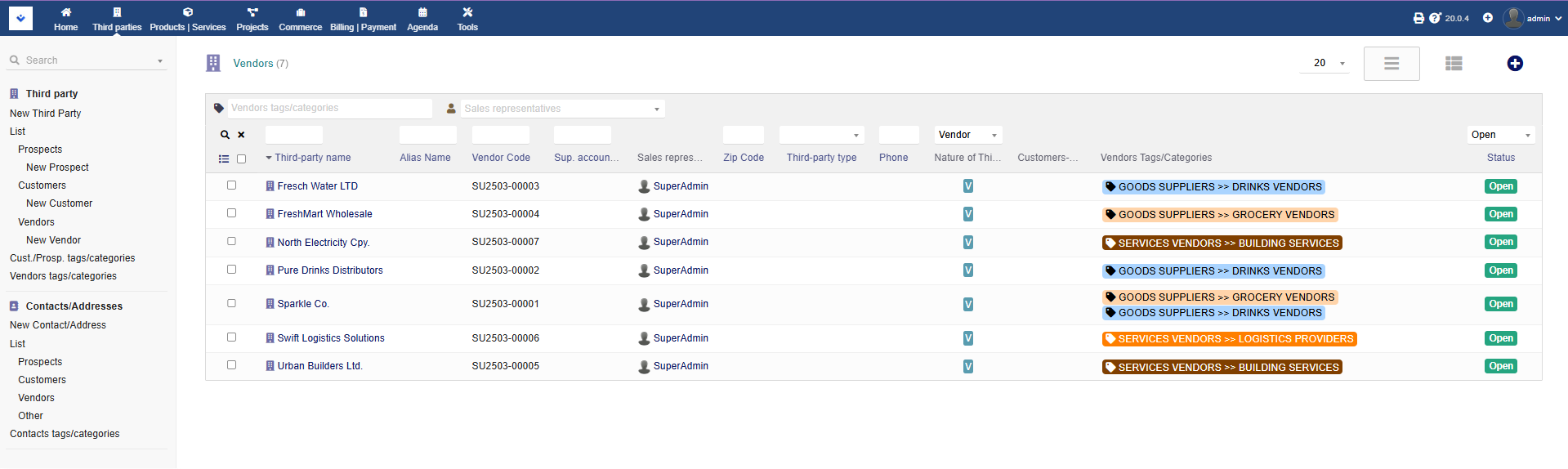Click the orange Logistics Providers tag
The width and height of the screenshot is (1568, 469).
pyautogui.click(x=1229, y=339)
